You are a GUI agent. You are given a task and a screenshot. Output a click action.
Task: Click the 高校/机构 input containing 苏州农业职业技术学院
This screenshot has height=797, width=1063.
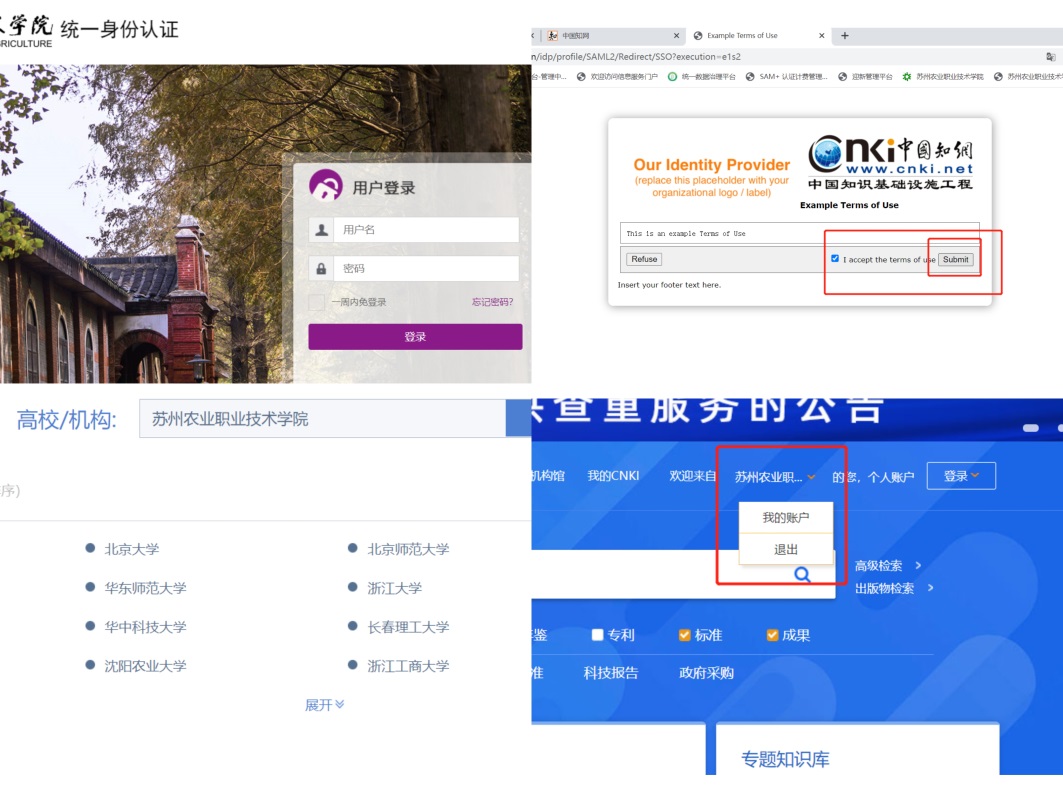click(x=323, y=419)
